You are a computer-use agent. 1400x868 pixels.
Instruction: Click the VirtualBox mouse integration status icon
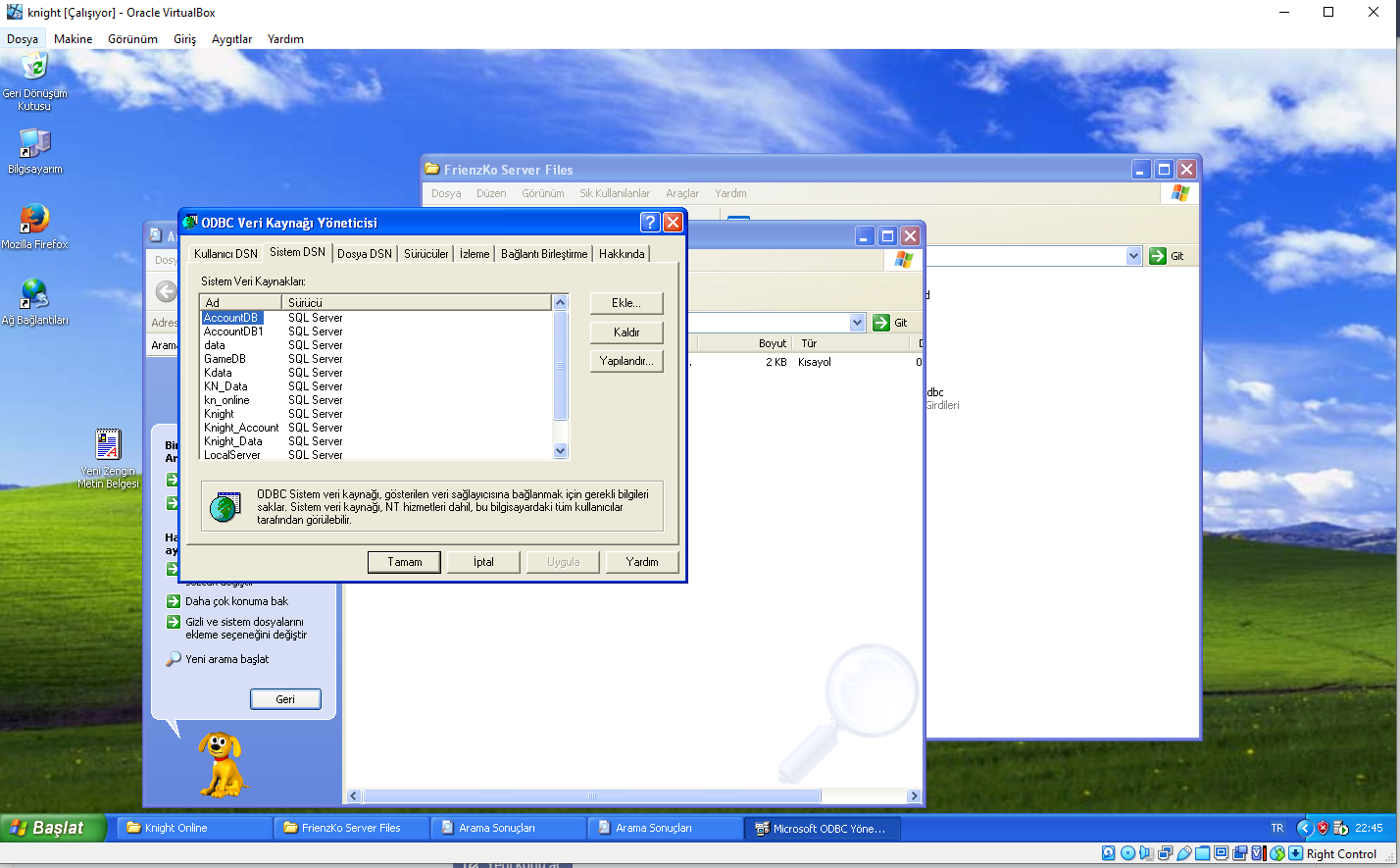click(1277, 853)
